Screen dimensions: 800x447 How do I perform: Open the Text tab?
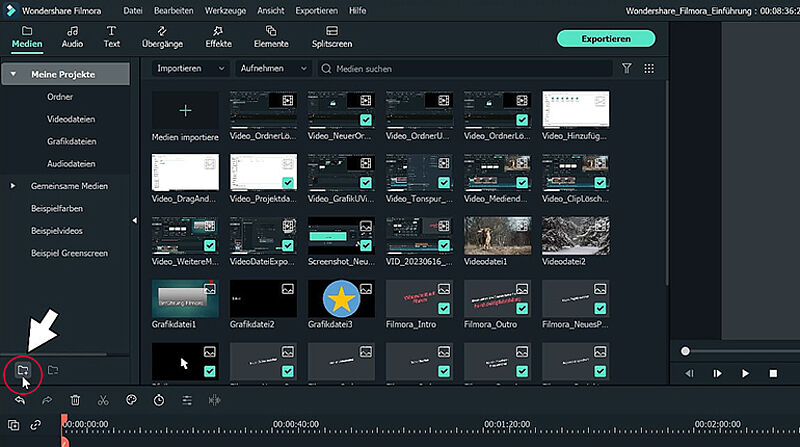coord(112,38)
